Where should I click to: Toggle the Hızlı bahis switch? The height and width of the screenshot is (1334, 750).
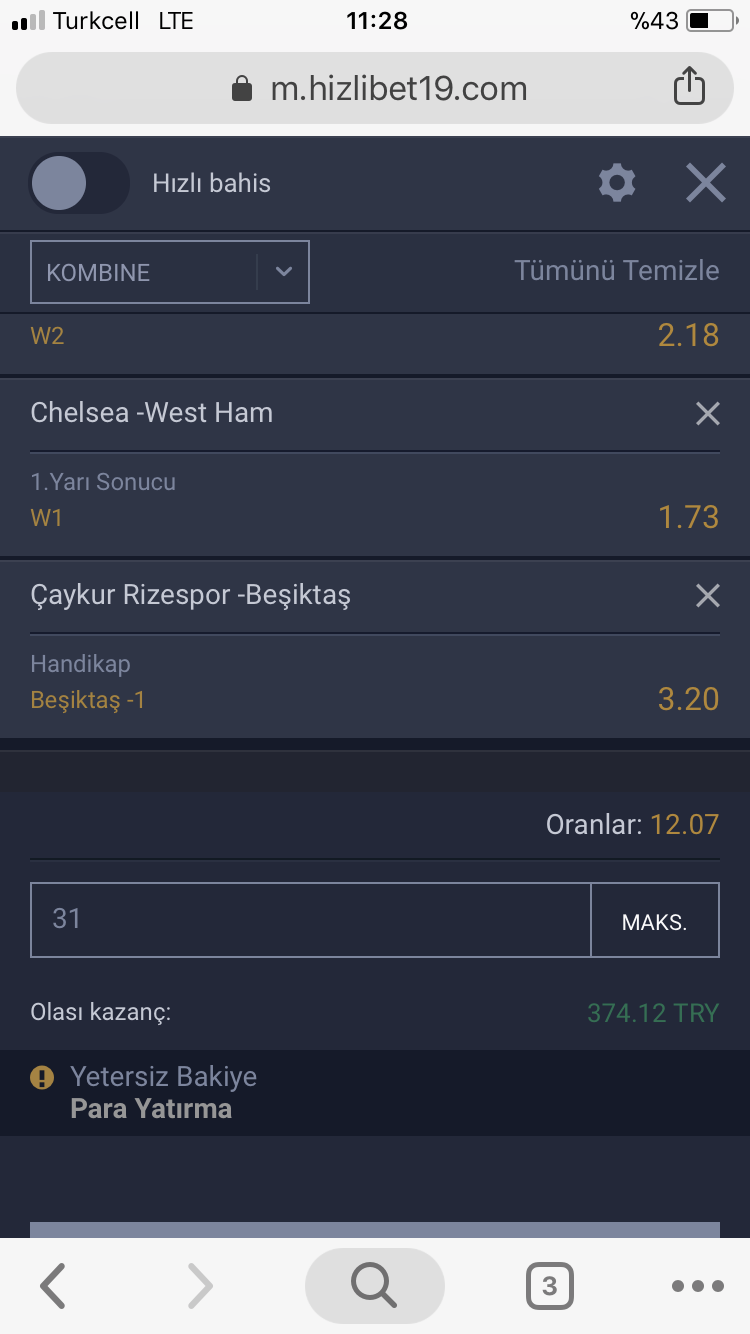(x=79, y=183)
